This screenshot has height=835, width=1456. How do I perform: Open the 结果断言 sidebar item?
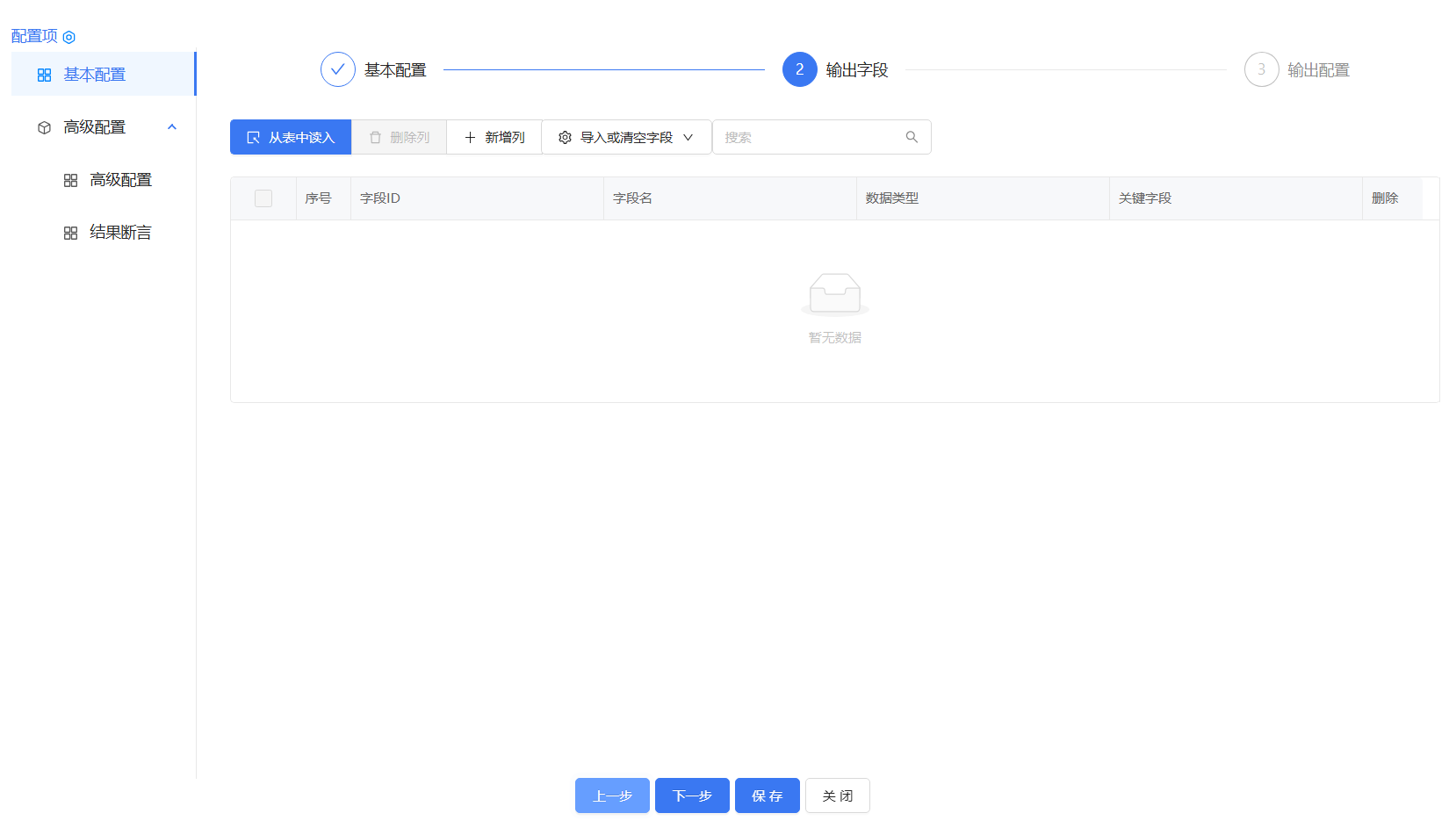click(120, 233)
